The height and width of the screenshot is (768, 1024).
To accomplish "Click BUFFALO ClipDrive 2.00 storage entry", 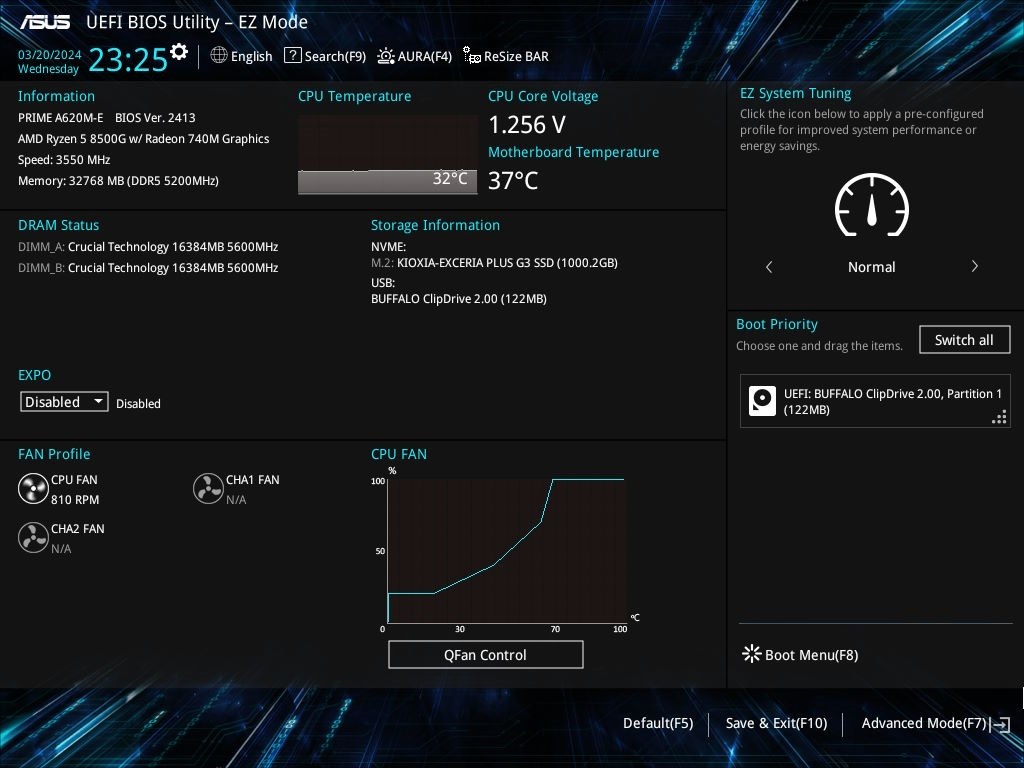I will point(458,299).
